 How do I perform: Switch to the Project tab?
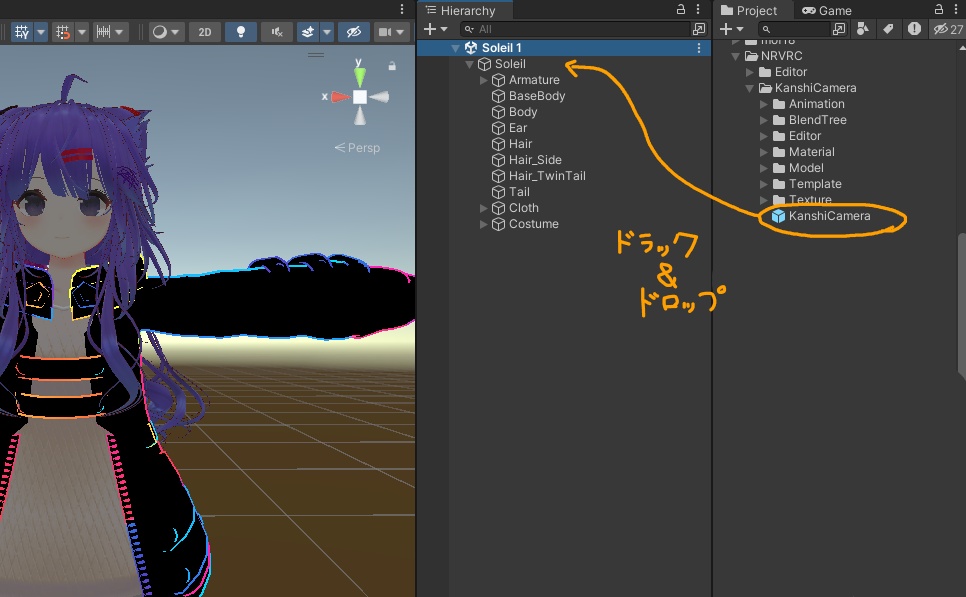pos(749,10)
